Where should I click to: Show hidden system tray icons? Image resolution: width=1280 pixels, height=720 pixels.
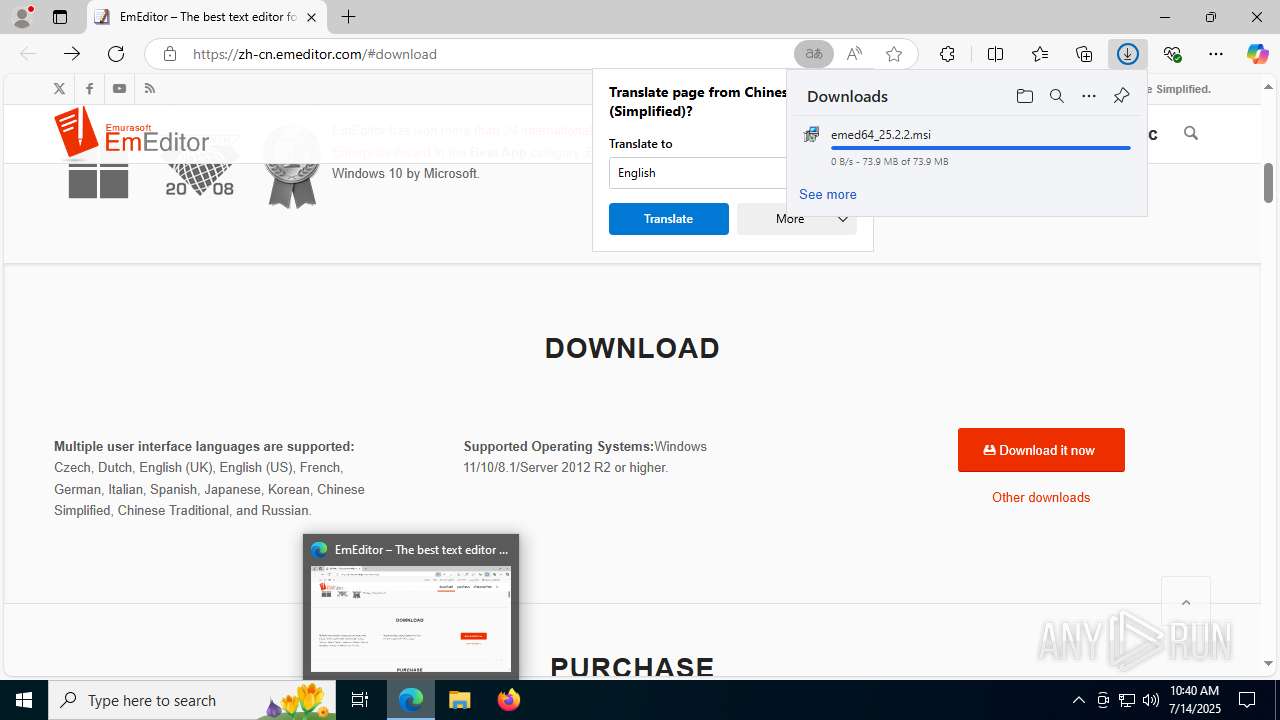1078,700
